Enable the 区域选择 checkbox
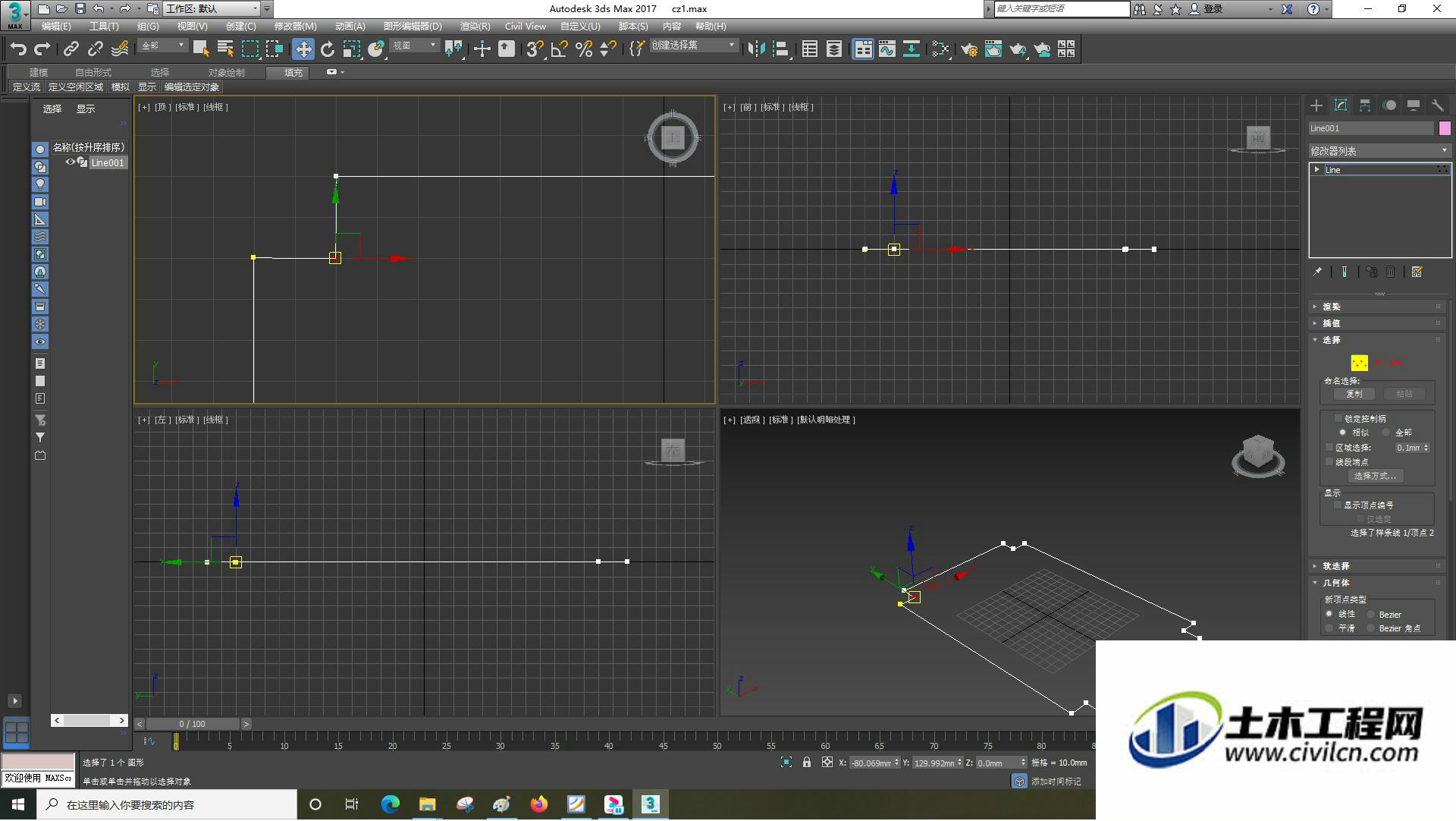 (x=1329, y=448)
